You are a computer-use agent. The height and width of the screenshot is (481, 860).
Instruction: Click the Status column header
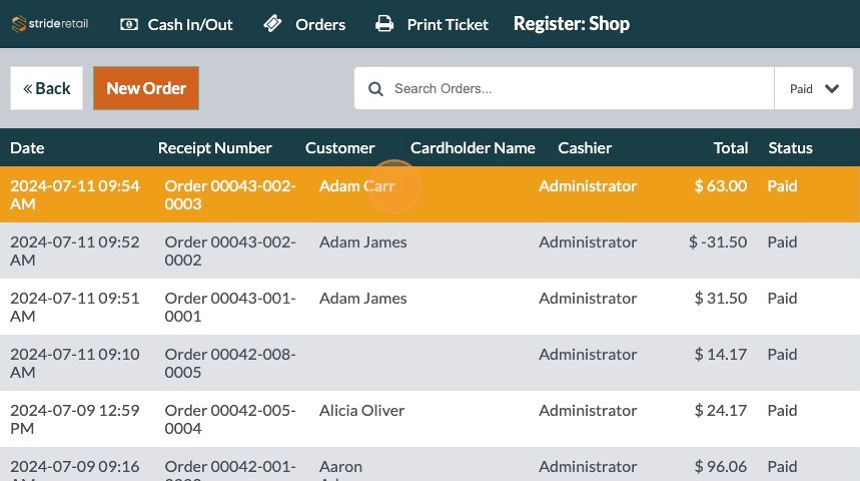[790, 148]
